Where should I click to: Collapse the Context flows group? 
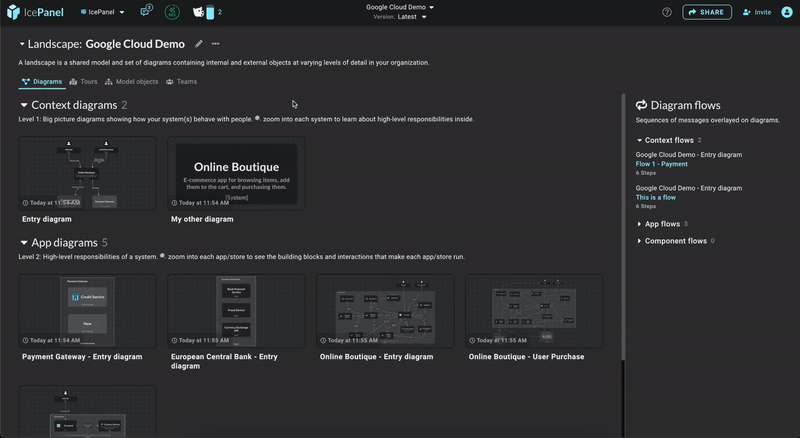[x=639, y=140]
